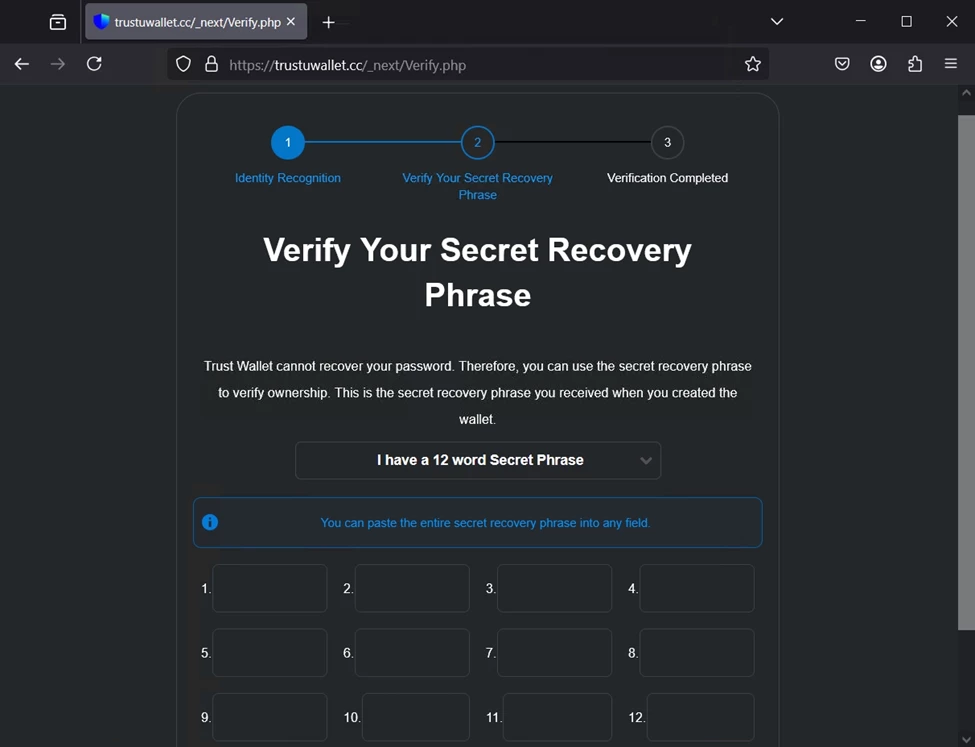Focus recovery word field number 6
This screenshot has width=975, height=747.
(x=412, y=653)
